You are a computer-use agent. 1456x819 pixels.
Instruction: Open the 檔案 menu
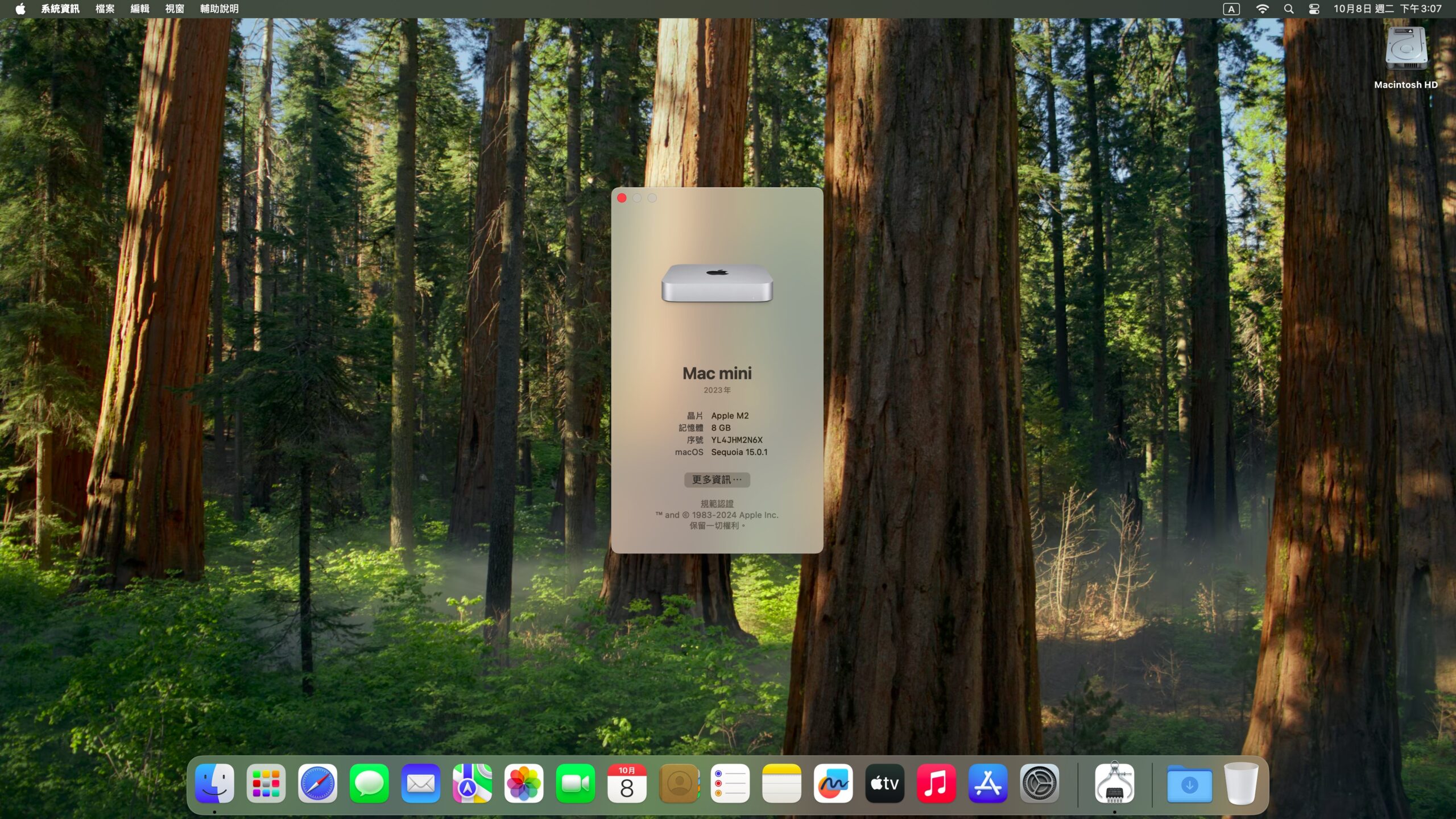[105, 9]
